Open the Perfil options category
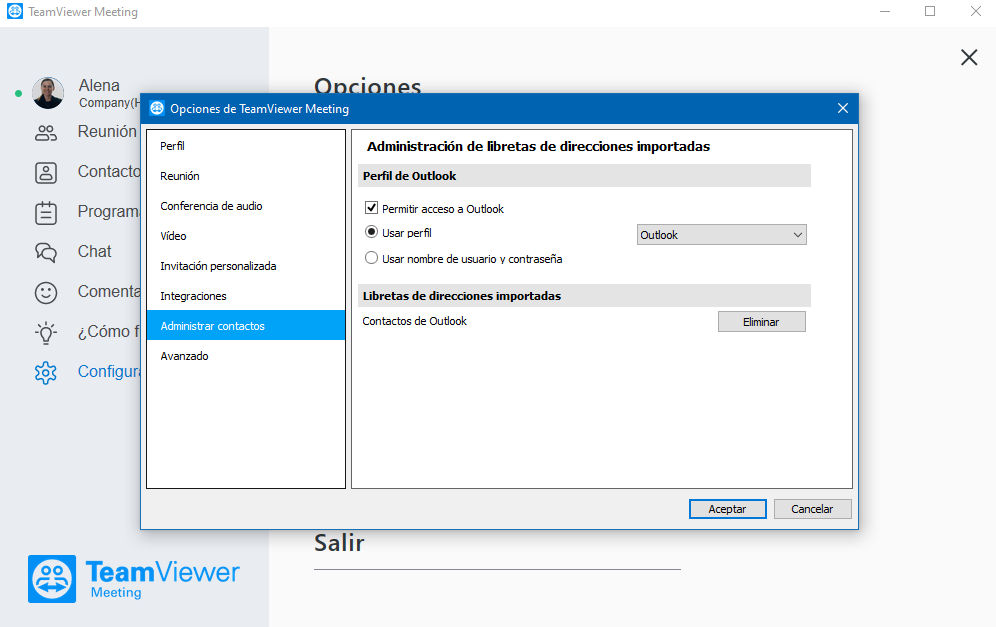996x627 pixels. coord(246,146)
